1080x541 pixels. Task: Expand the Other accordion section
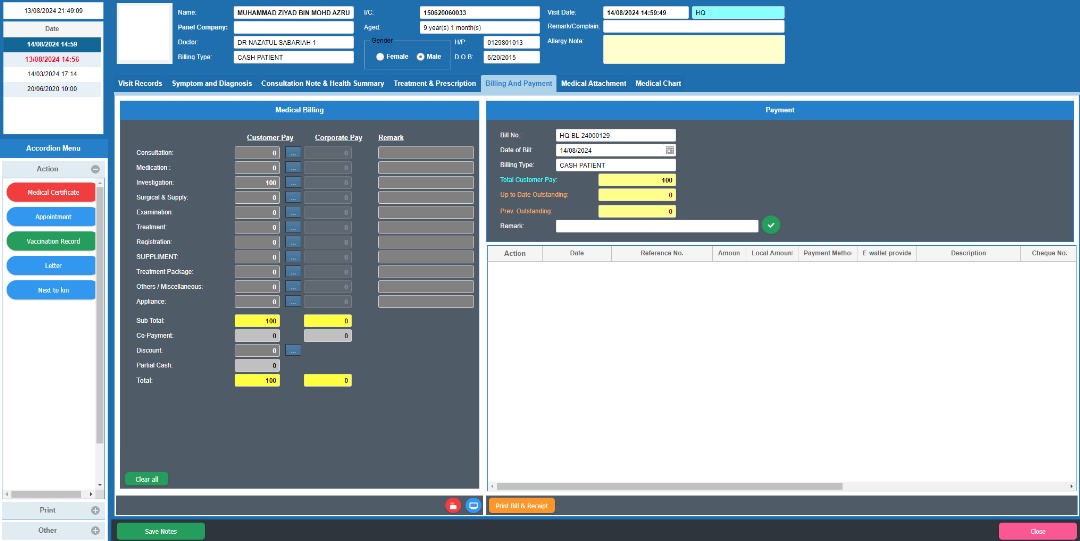click(x=95, y=530)
